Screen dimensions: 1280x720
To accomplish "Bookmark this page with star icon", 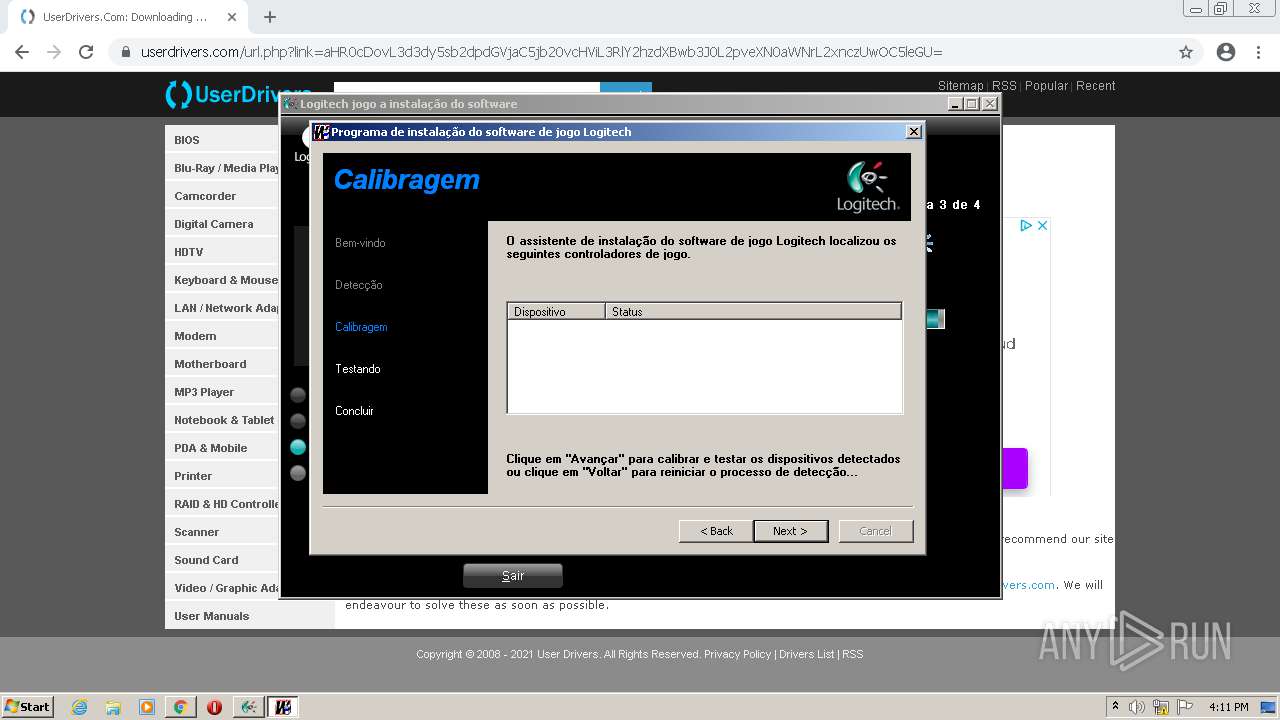I will (x=1186, y=52).
